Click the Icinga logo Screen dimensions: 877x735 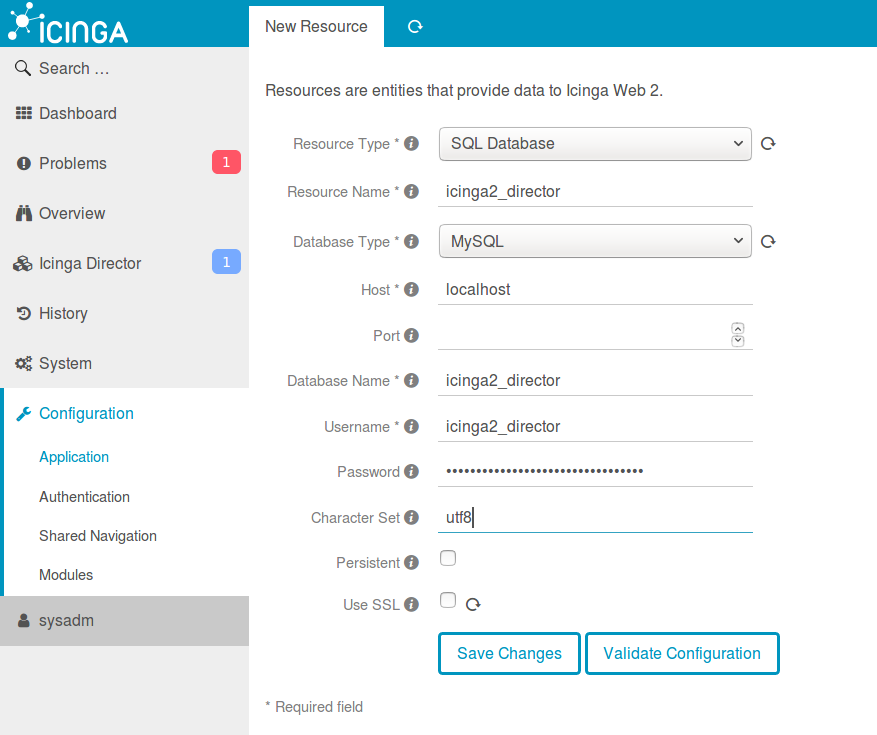tap(68, 23)
